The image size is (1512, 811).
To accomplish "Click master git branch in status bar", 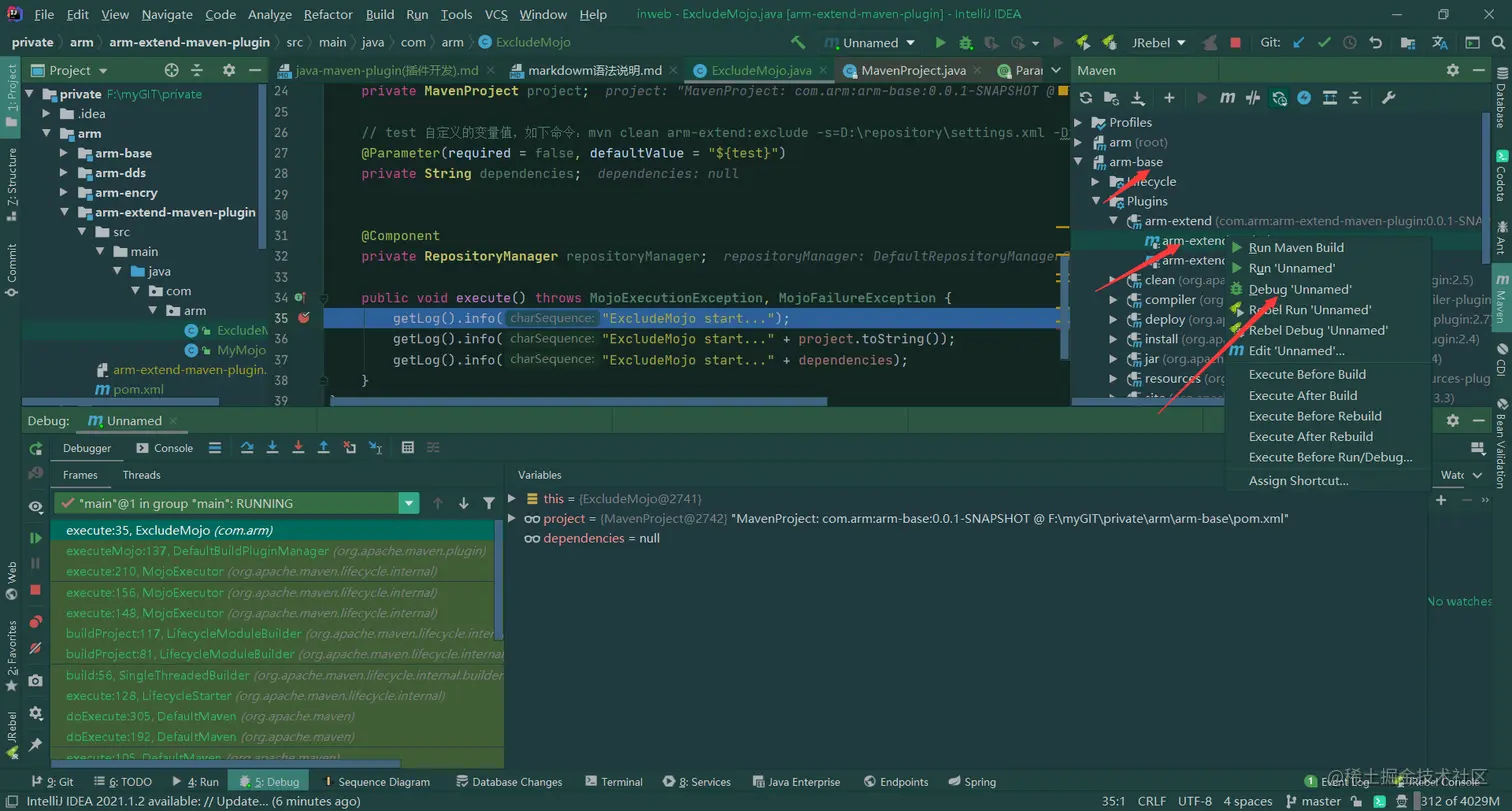I will pyautogui.click(x=1313, y=801).
